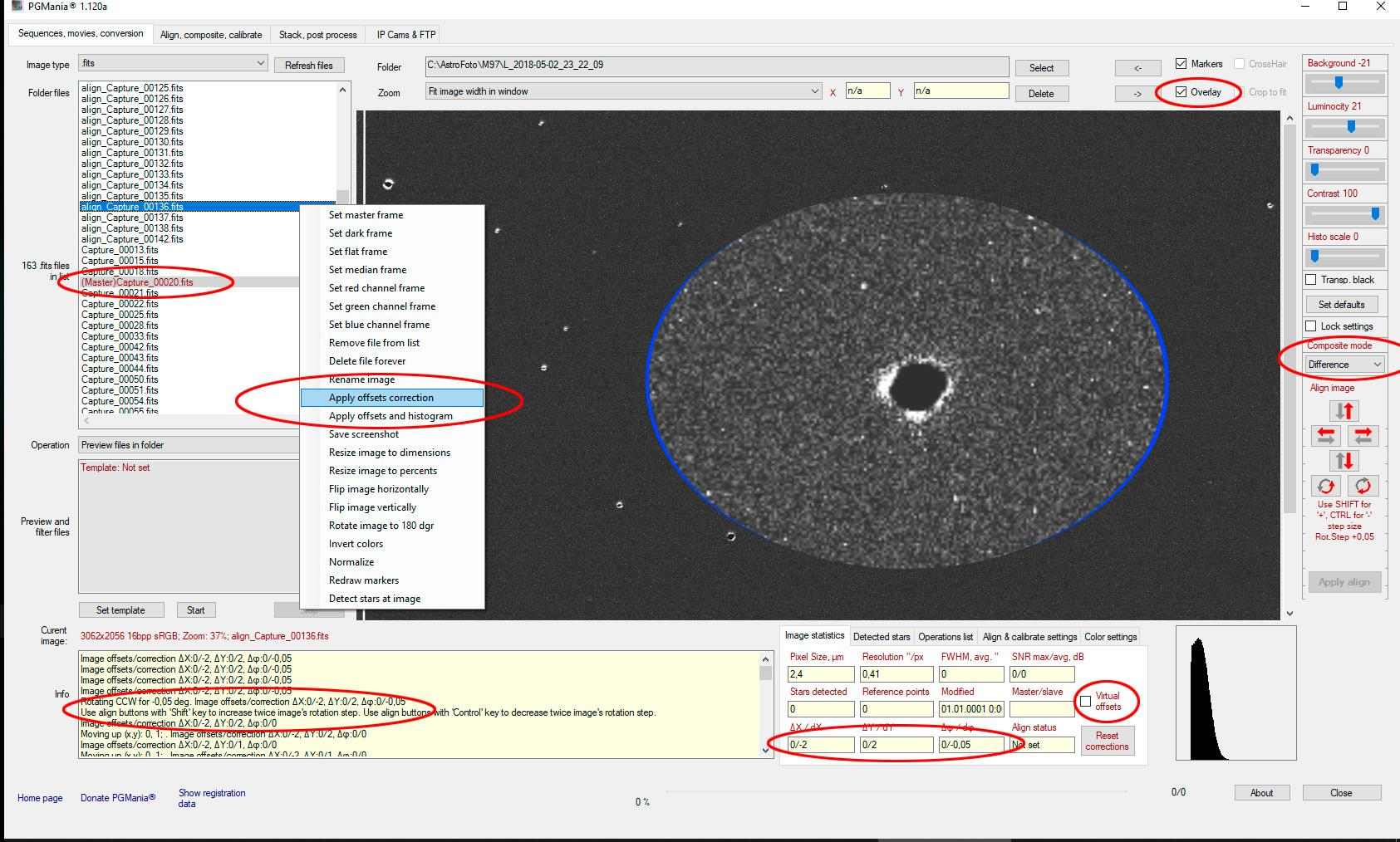The image size is (1400, 842).
Task: Click the '<-' previous image button
Action: tap(1137, 67)
